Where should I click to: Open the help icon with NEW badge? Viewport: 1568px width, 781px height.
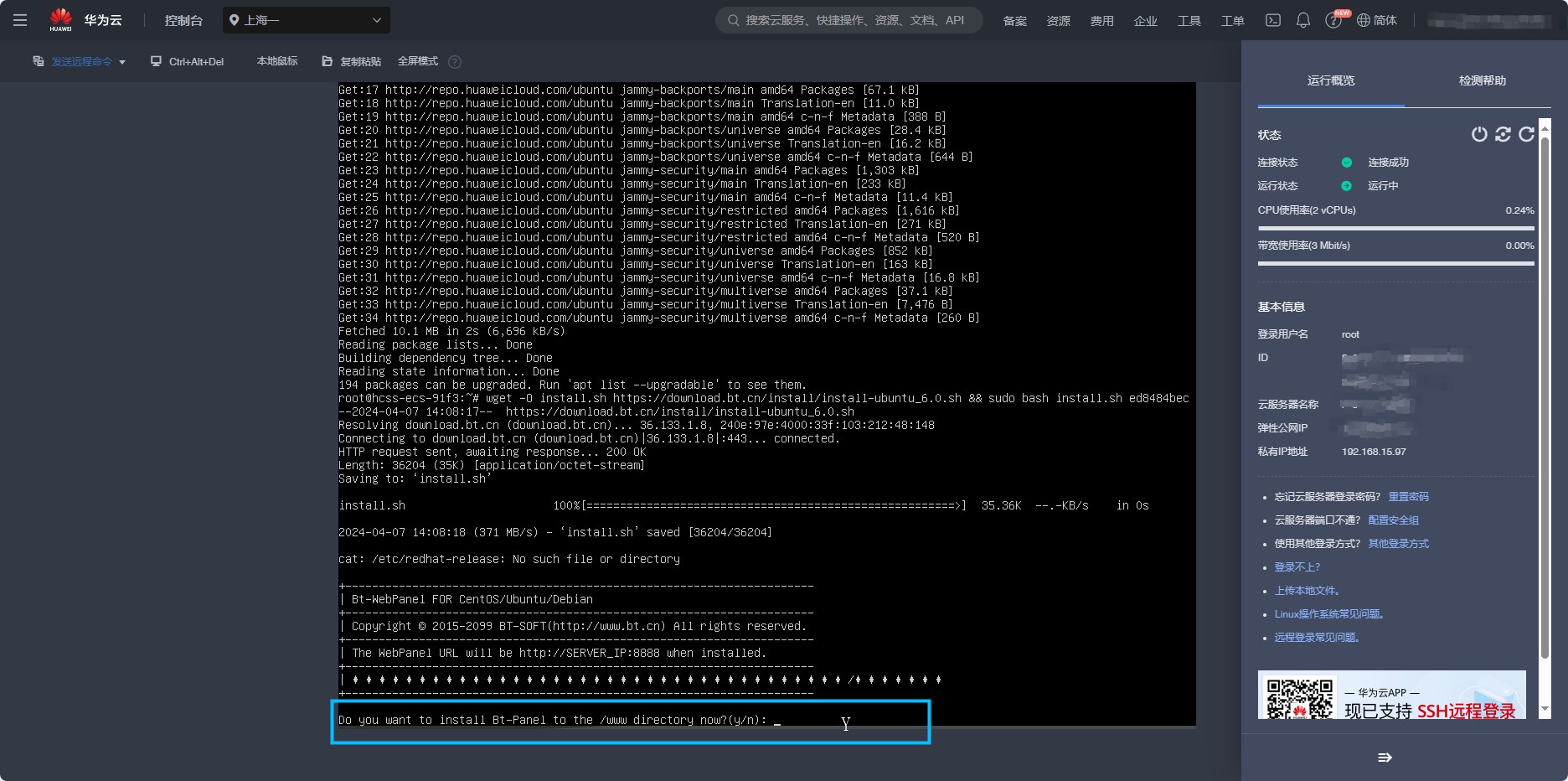click(1335, 19)
